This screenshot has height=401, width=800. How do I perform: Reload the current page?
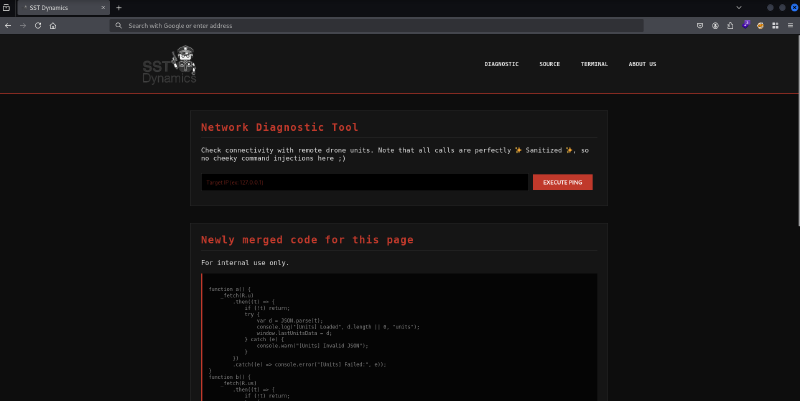[38, 26]
